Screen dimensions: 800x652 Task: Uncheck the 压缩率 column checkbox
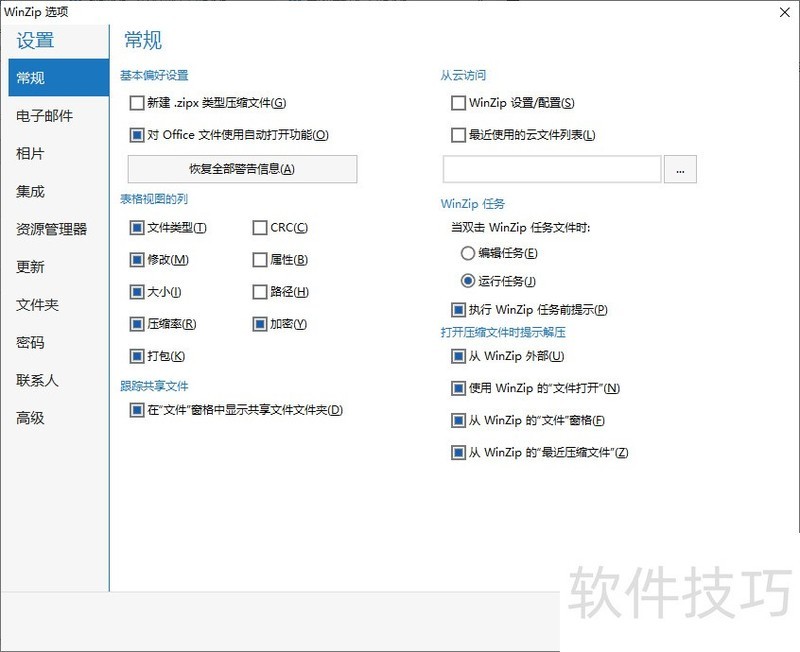137,324
